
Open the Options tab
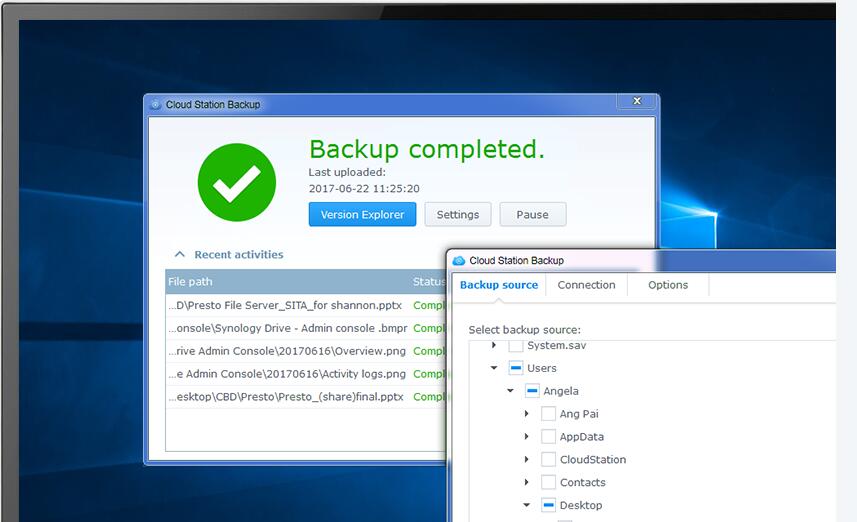667,285
